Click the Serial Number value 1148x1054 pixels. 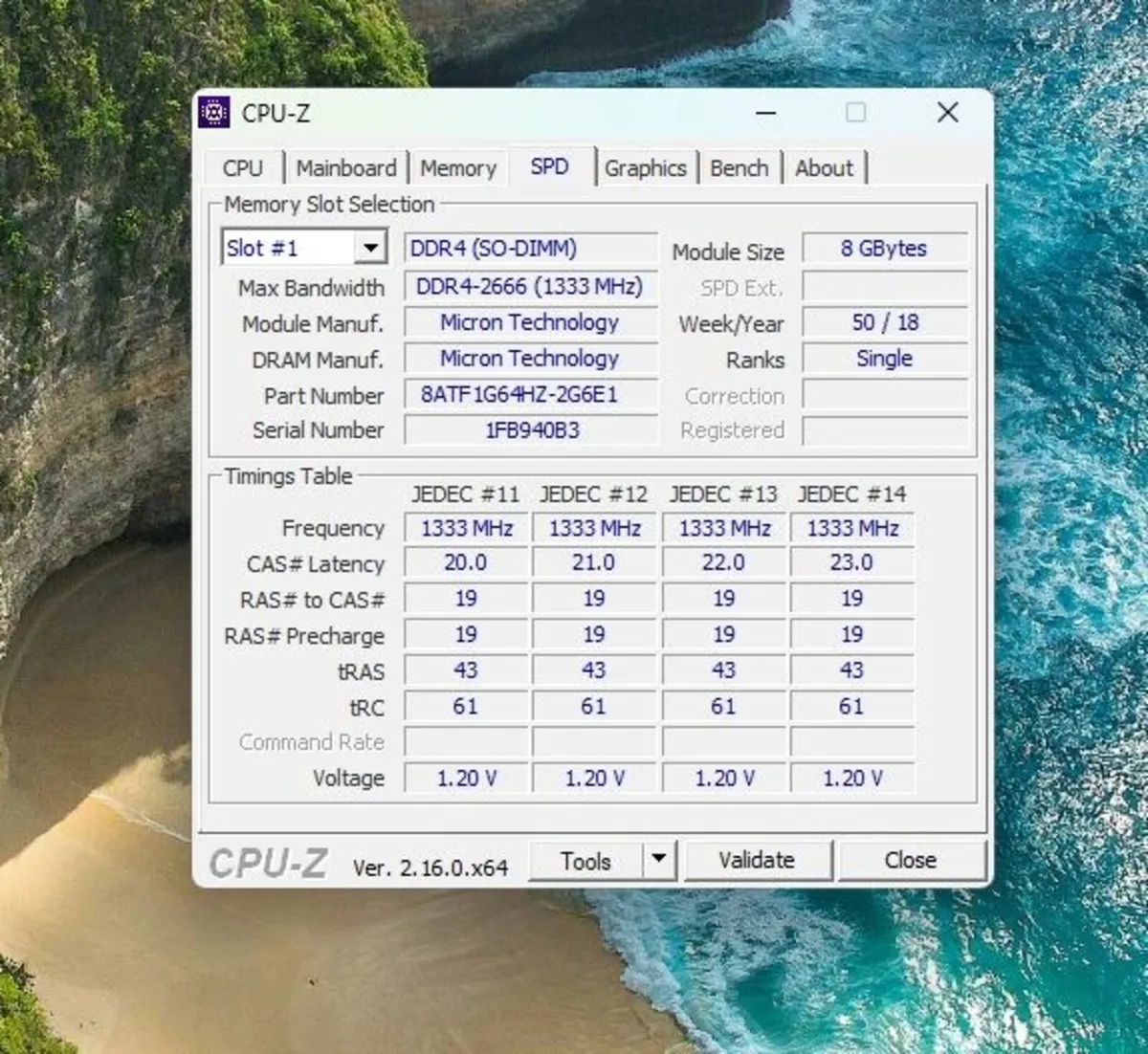[x=530, y=430]
